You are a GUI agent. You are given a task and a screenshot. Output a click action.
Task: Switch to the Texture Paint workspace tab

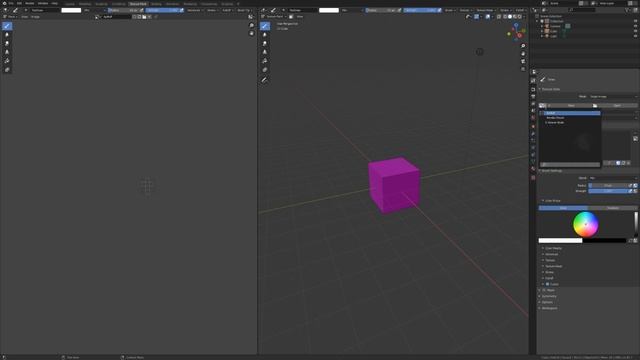tap(138, 4)
